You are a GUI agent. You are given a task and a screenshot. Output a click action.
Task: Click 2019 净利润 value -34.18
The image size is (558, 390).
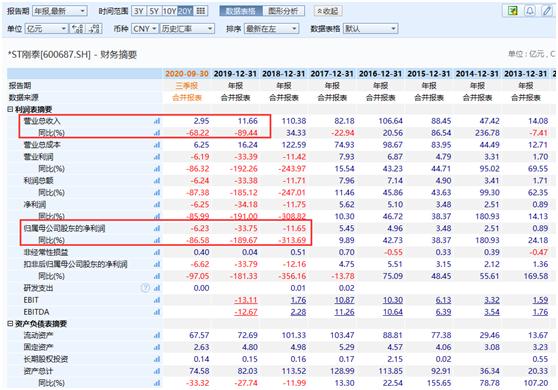(246, 205)
